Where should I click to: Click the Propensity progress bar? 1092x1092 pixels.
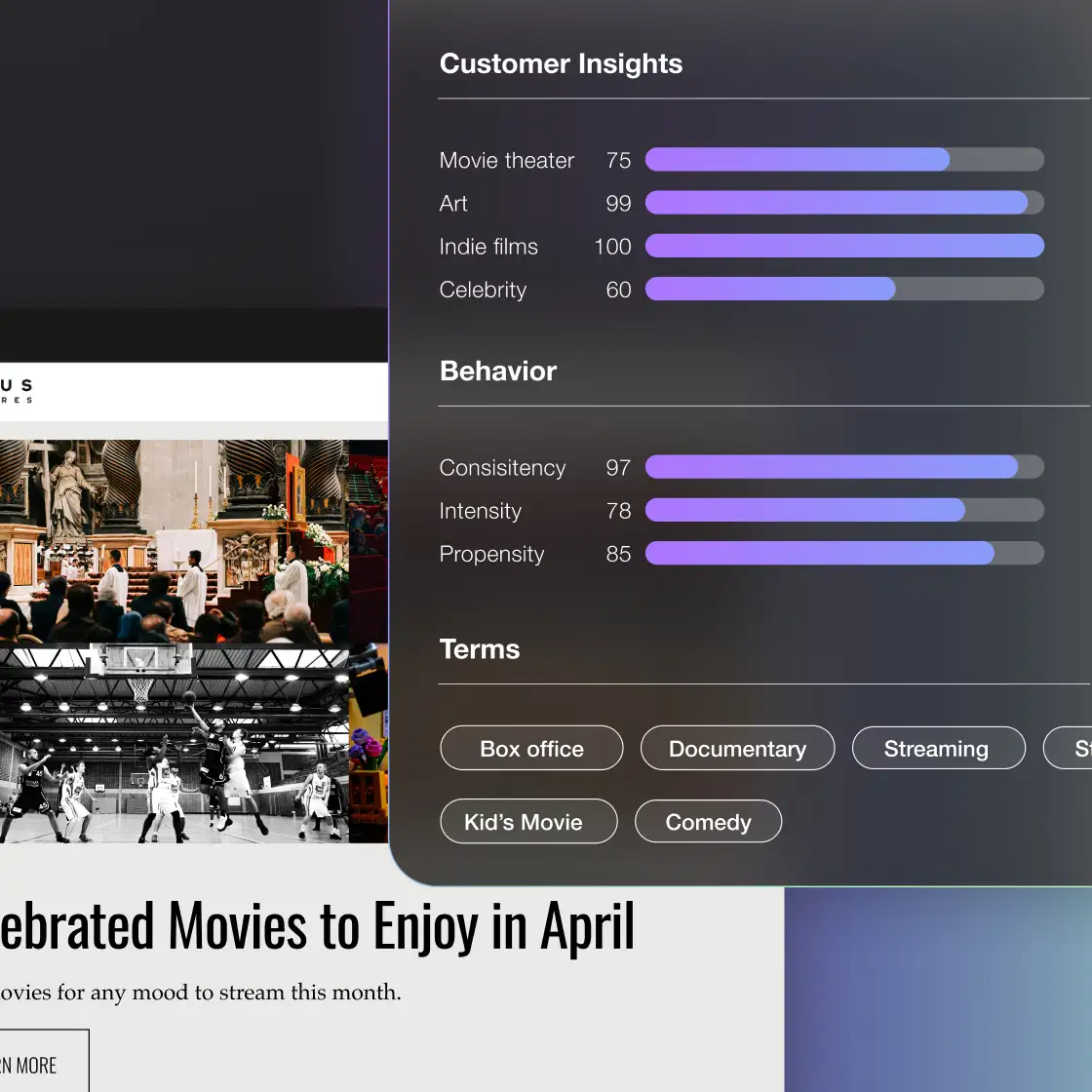point(844,553)
